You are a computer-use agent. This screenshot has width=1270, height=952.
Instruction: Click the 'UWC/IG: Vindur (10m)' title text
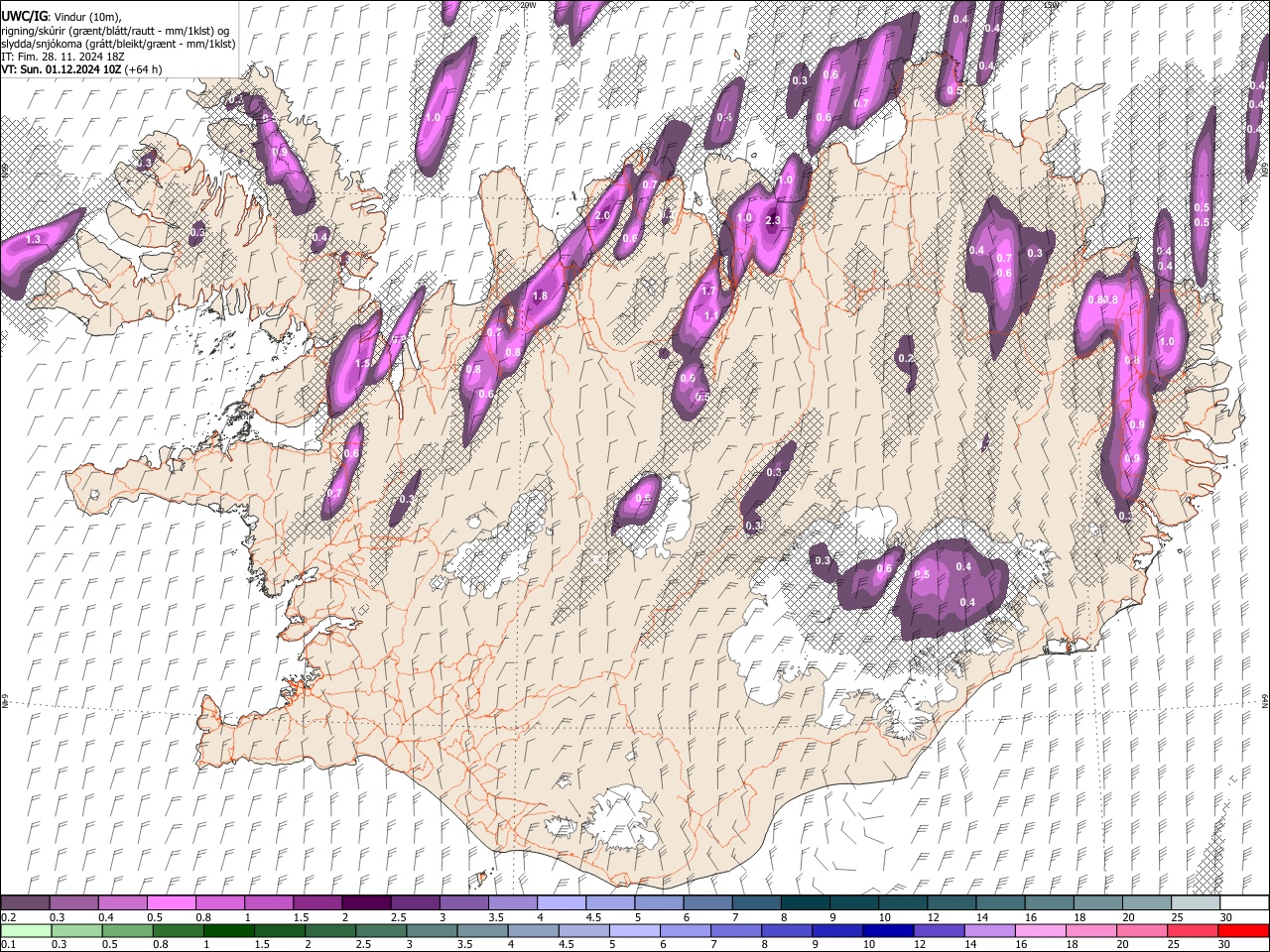click(x=63, y=17)
